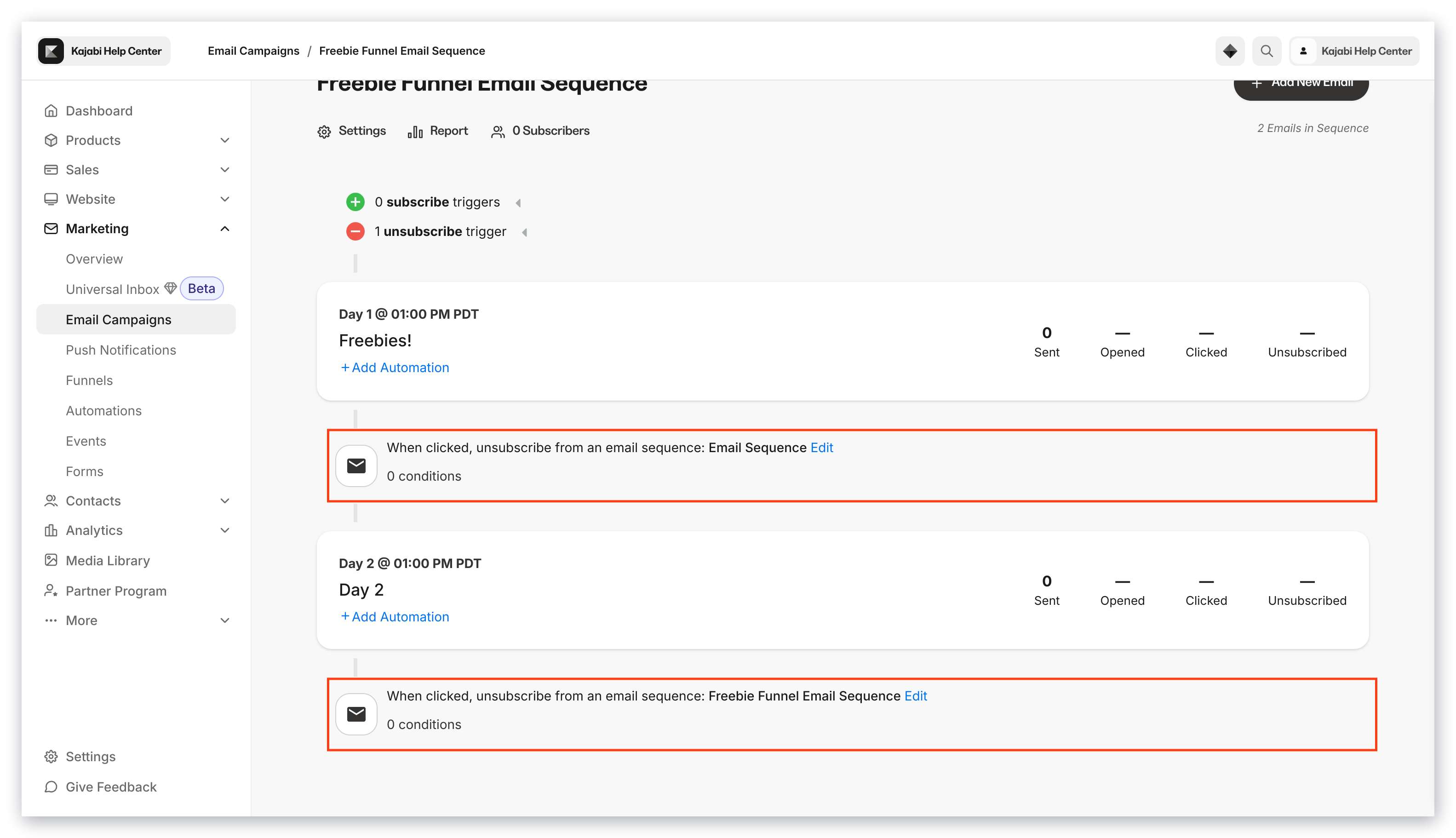Open Universal Inbox in sidebar
Viewport: 1456px width, 838px height.
coord(112,289)
